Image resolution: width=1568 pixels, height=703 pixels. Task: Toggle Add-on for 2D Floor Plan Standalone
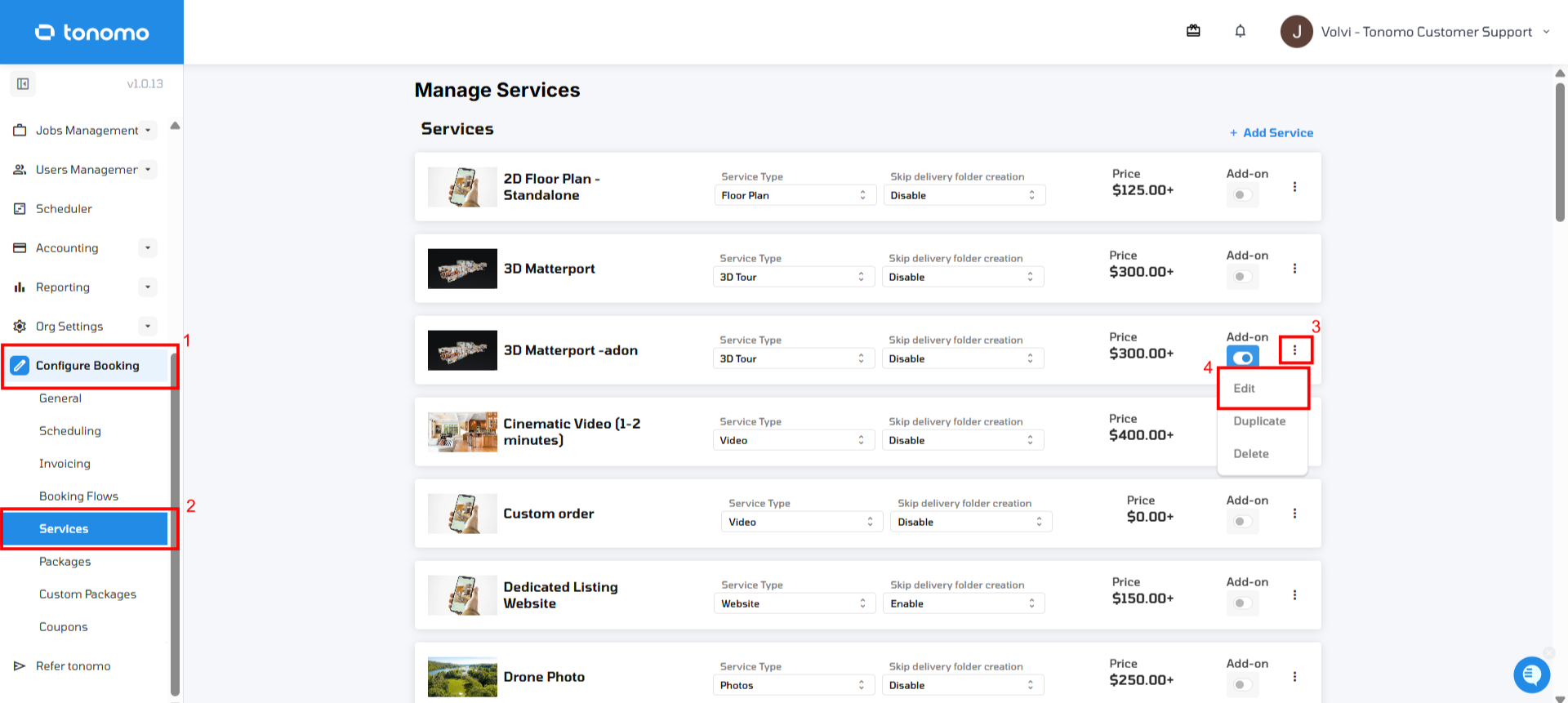1242,195
